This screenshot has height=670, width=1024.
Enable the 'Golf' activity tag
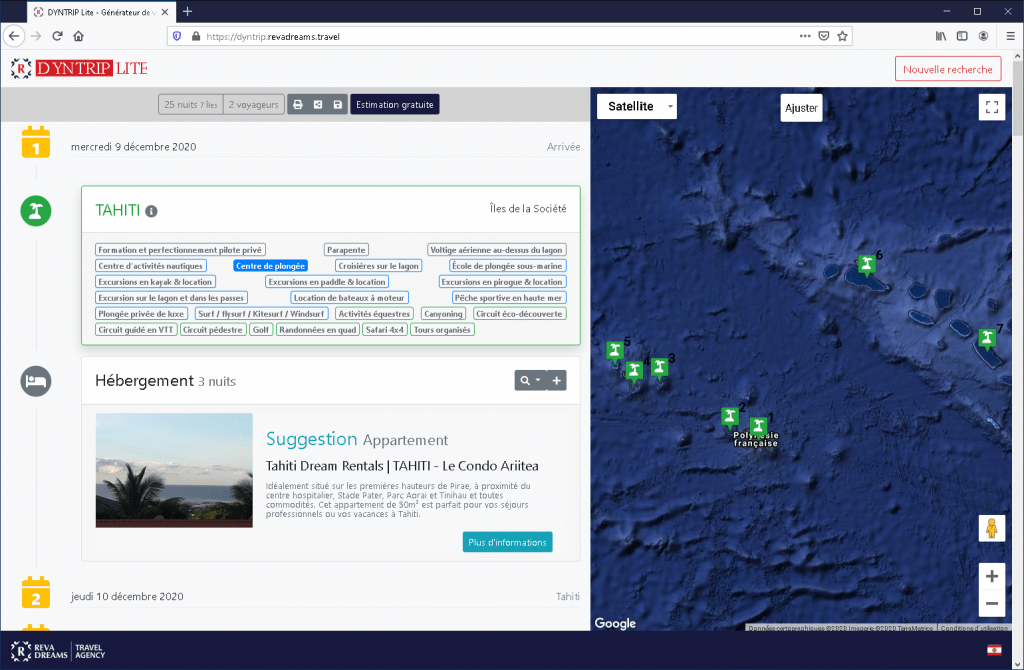[x=261, y=329]
